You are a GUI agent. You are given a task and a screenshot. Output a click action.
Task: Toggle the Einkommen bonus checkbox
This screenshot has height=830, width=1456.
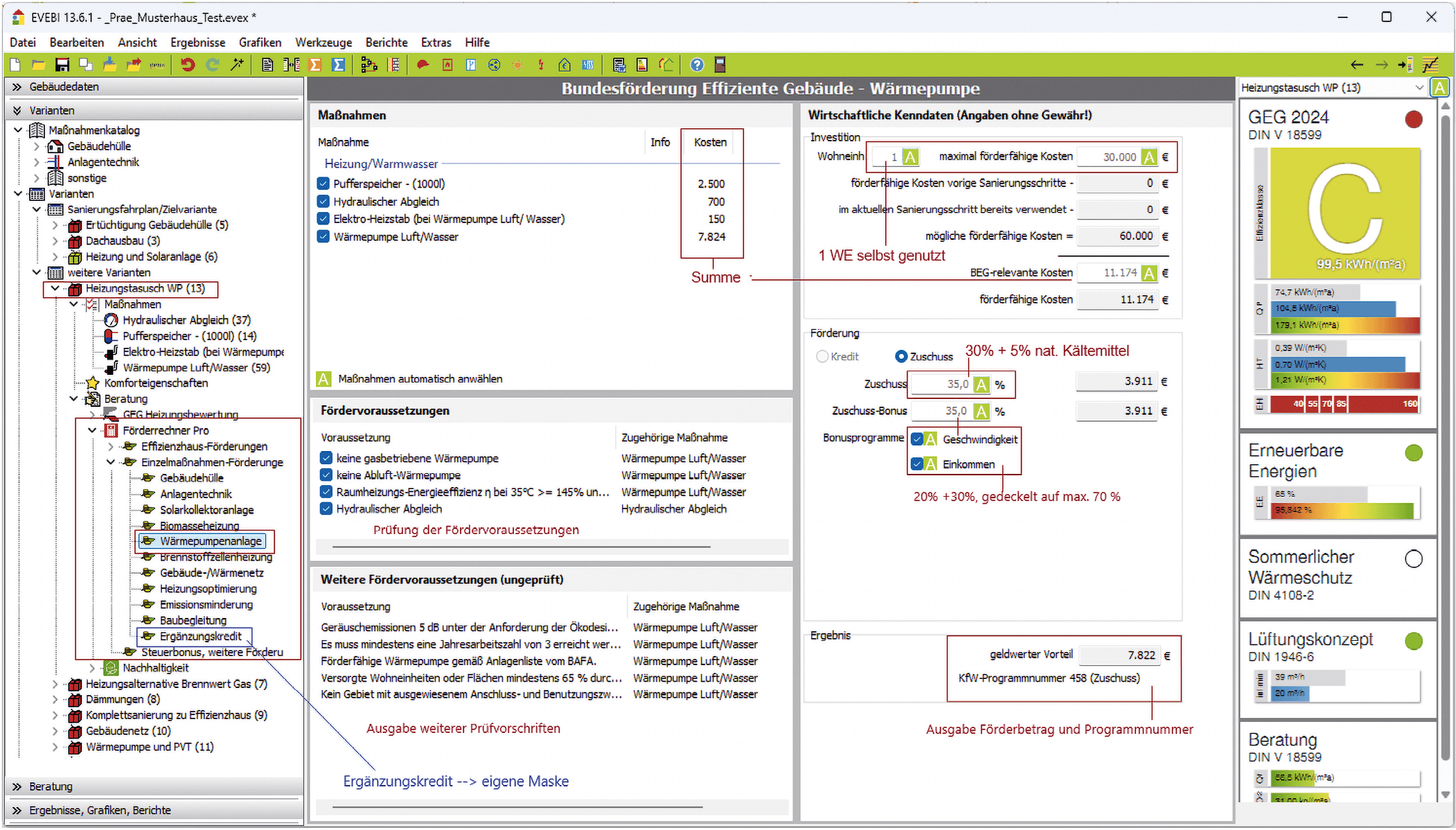917,464
